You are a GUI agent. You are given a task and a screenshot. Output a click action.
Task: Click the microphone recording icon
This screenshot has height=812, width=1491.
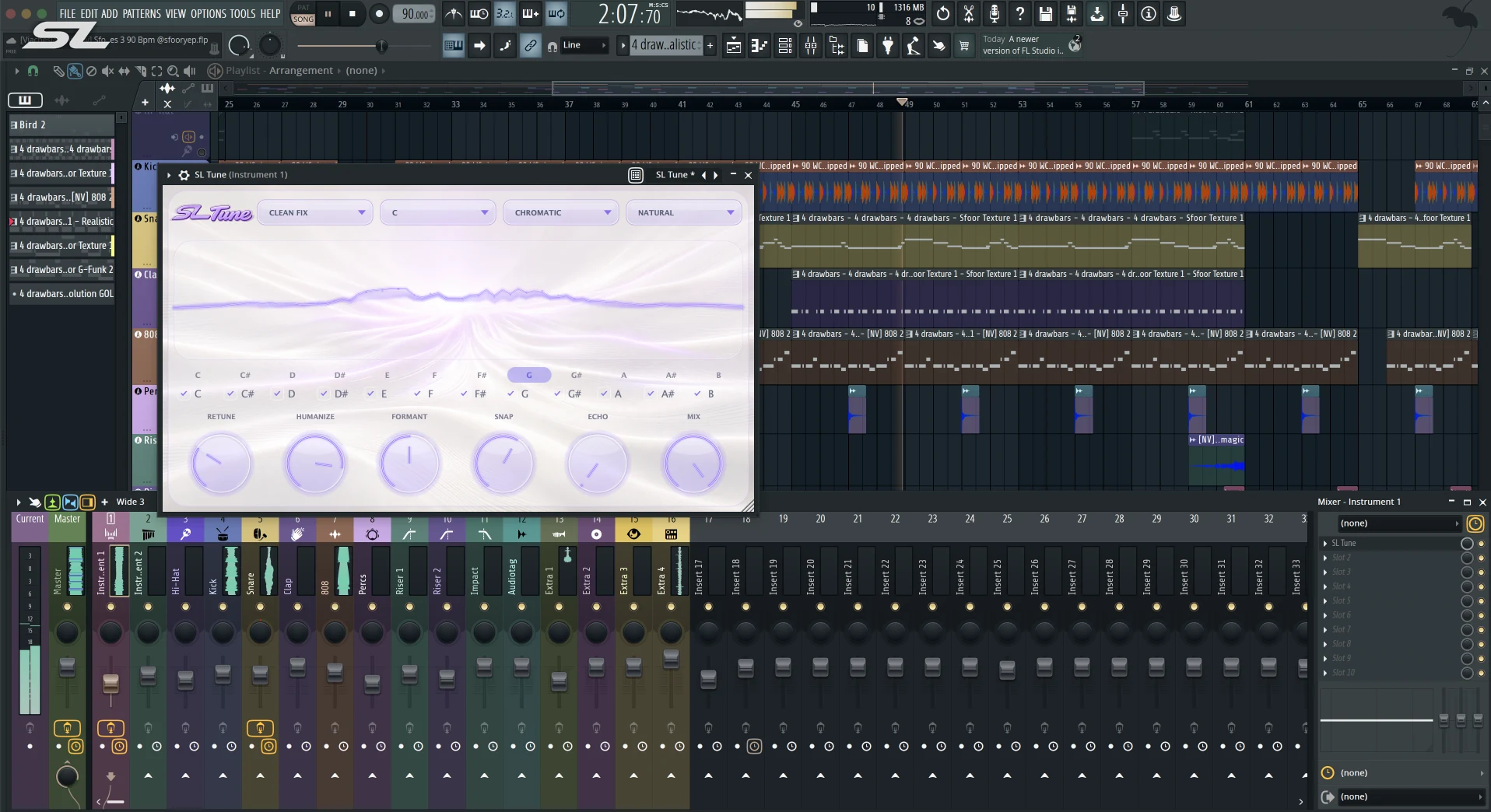tap(995, 13)
